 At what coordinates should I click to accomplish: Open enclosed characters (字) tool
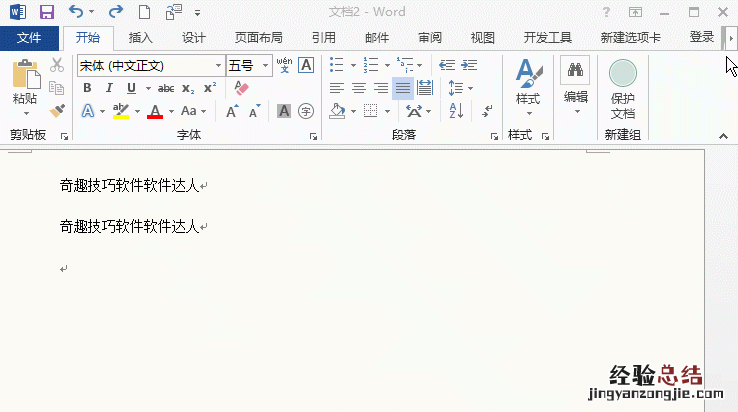[306, 111]
